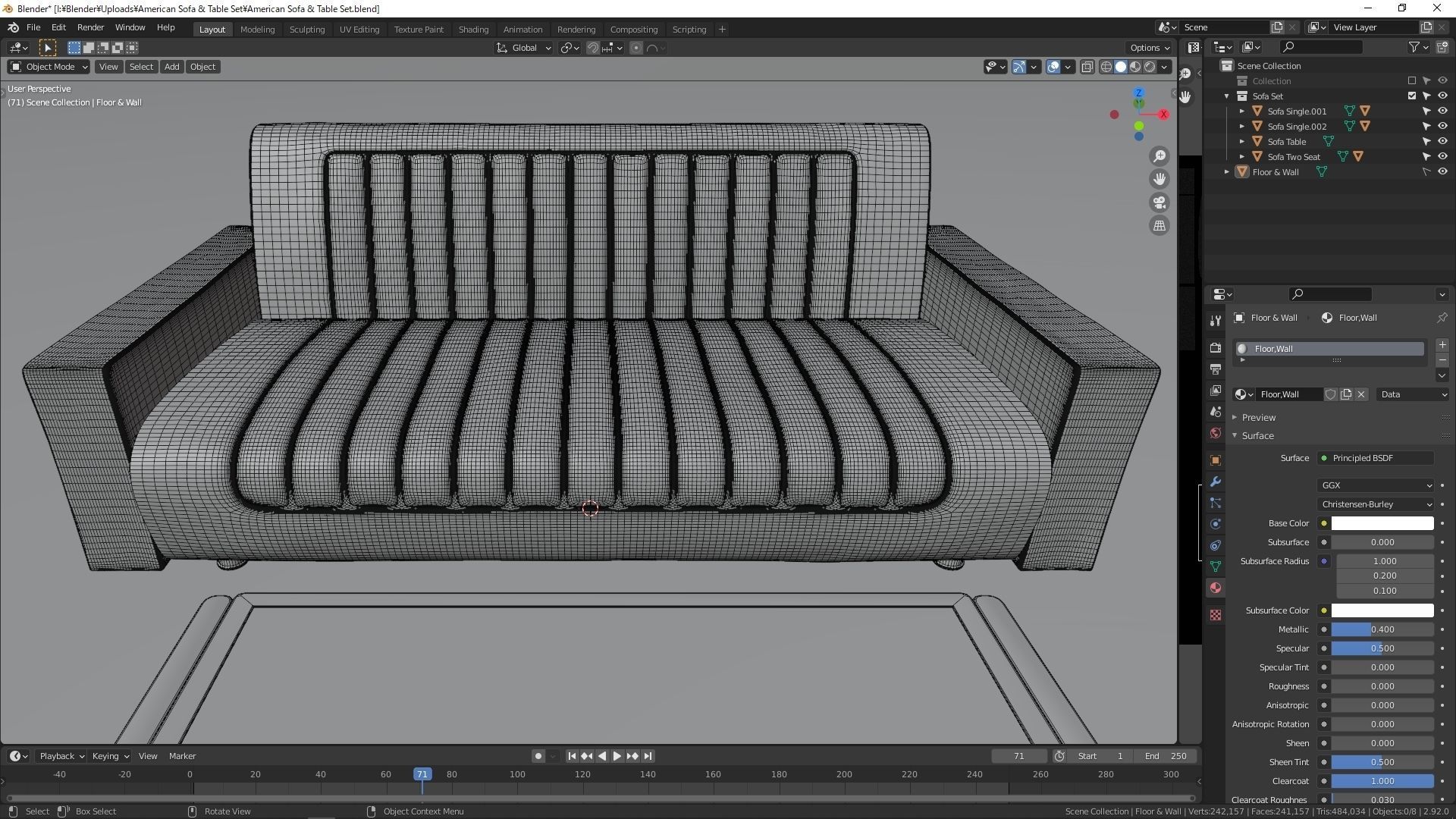
Task: Open the Texture properties tab
Action: point(1216,615)
